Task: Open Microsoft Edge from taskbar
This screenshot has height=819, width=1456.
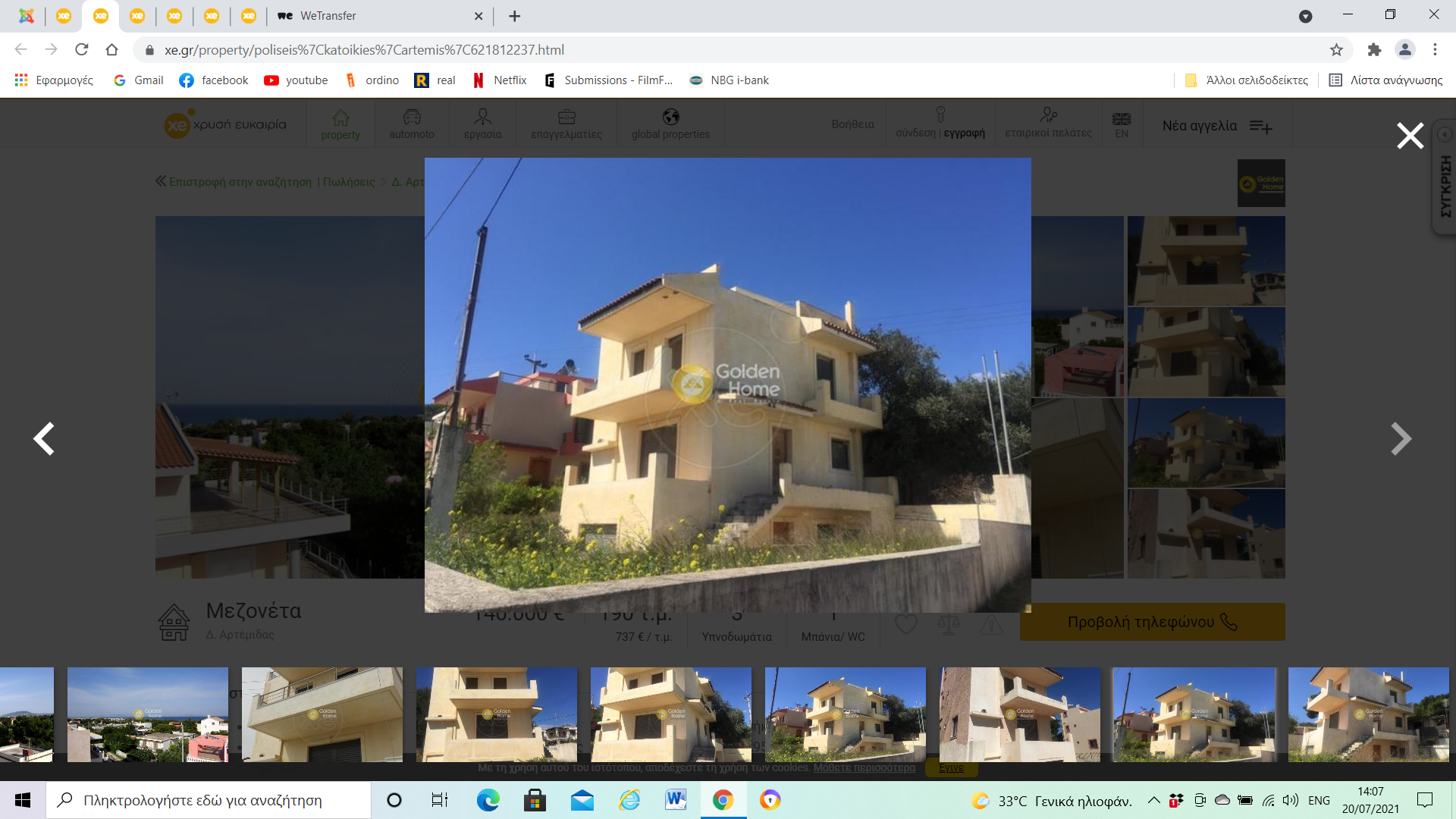Action: pos(488,800)
